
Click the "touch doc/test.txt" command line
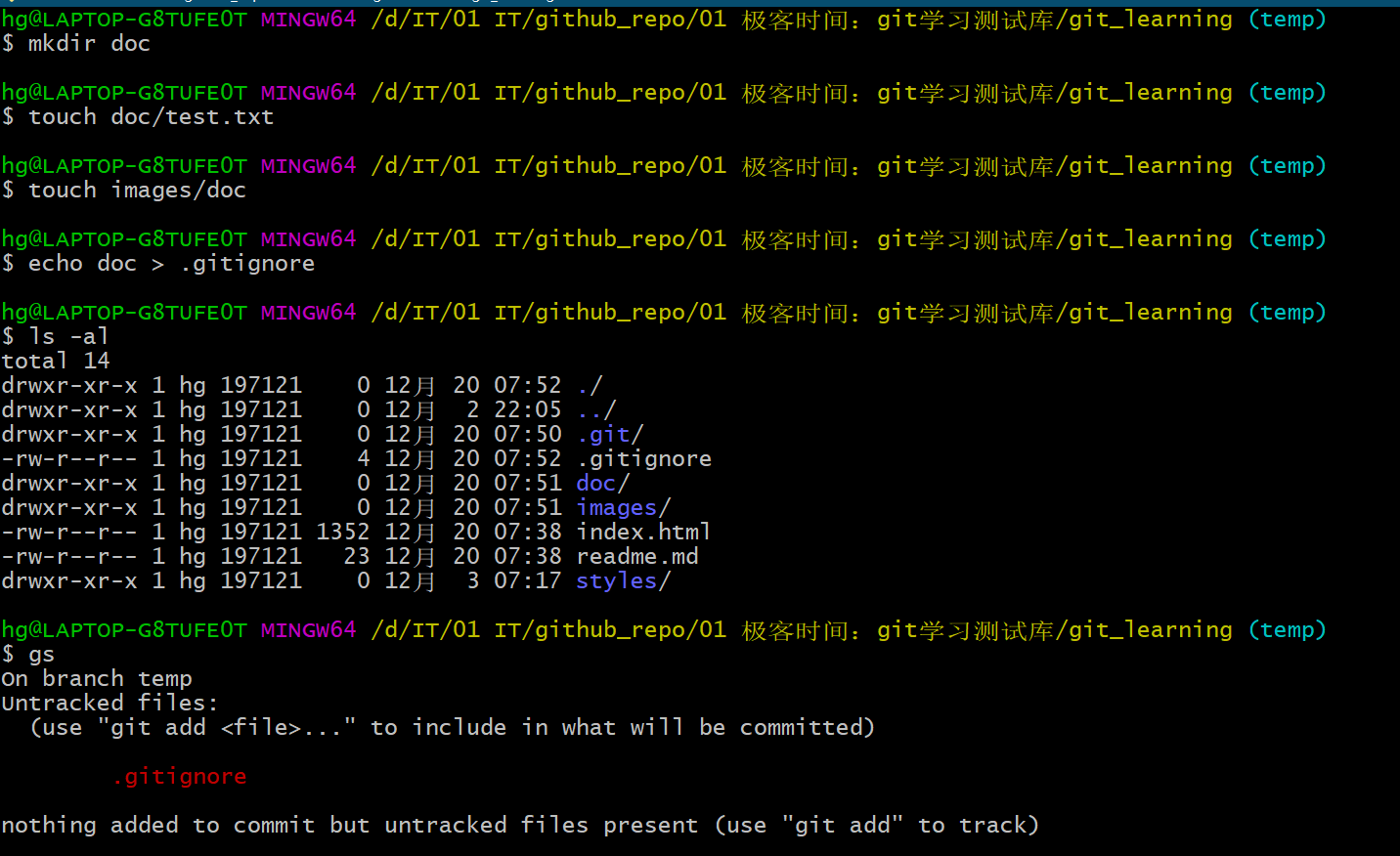tap(151, 116)
